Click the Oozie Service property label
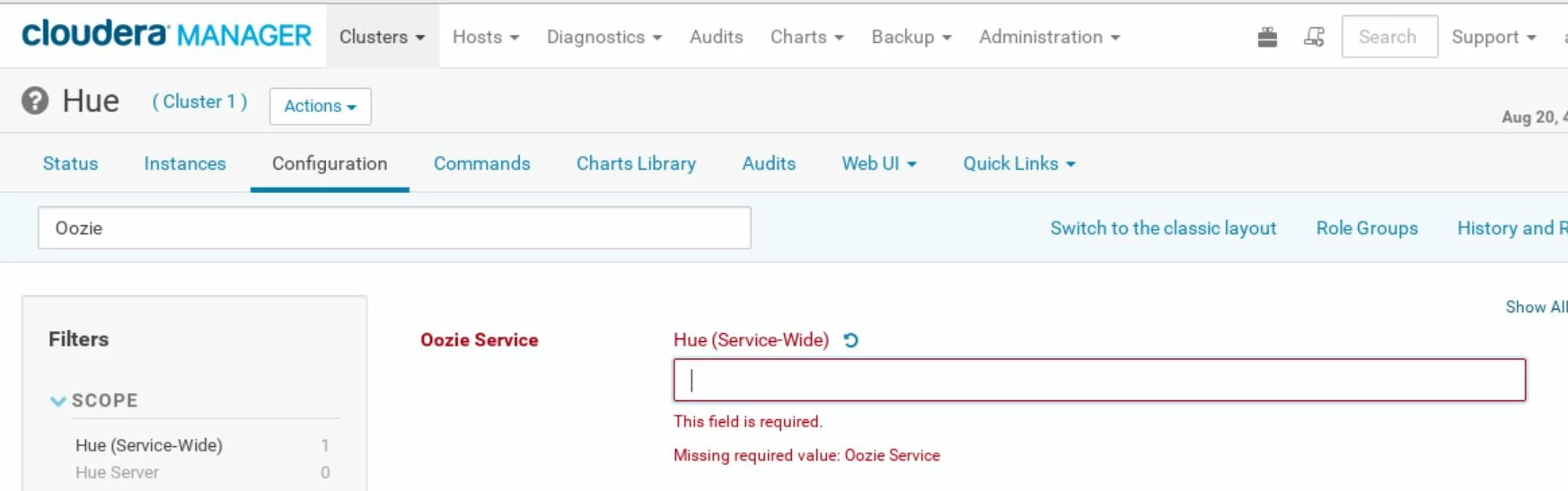 pyautogui.click(x=480, y=340)
